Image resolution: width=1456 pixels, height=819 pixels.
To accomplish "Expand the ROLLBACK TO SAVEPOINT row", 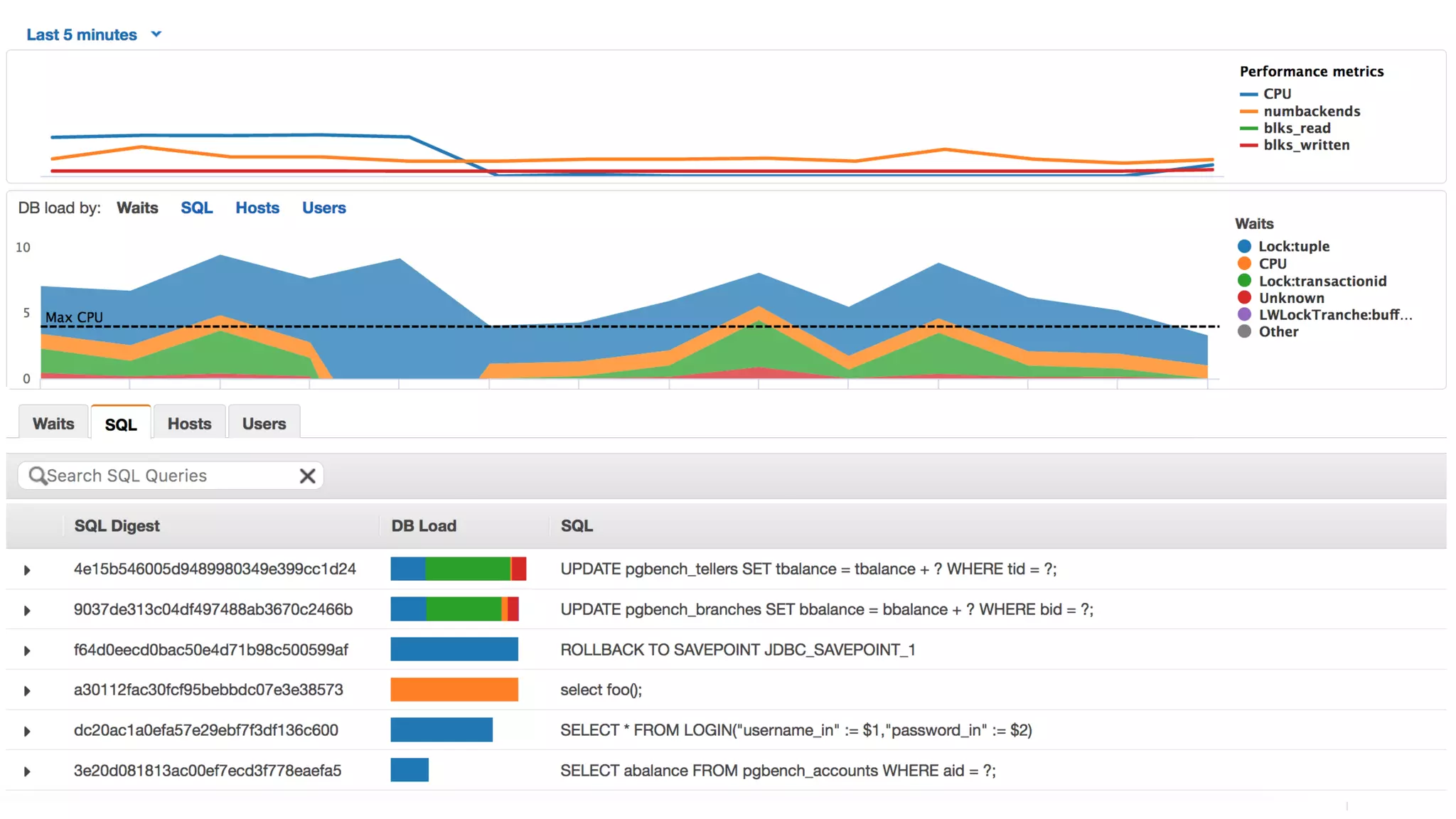I will (27, 651).
